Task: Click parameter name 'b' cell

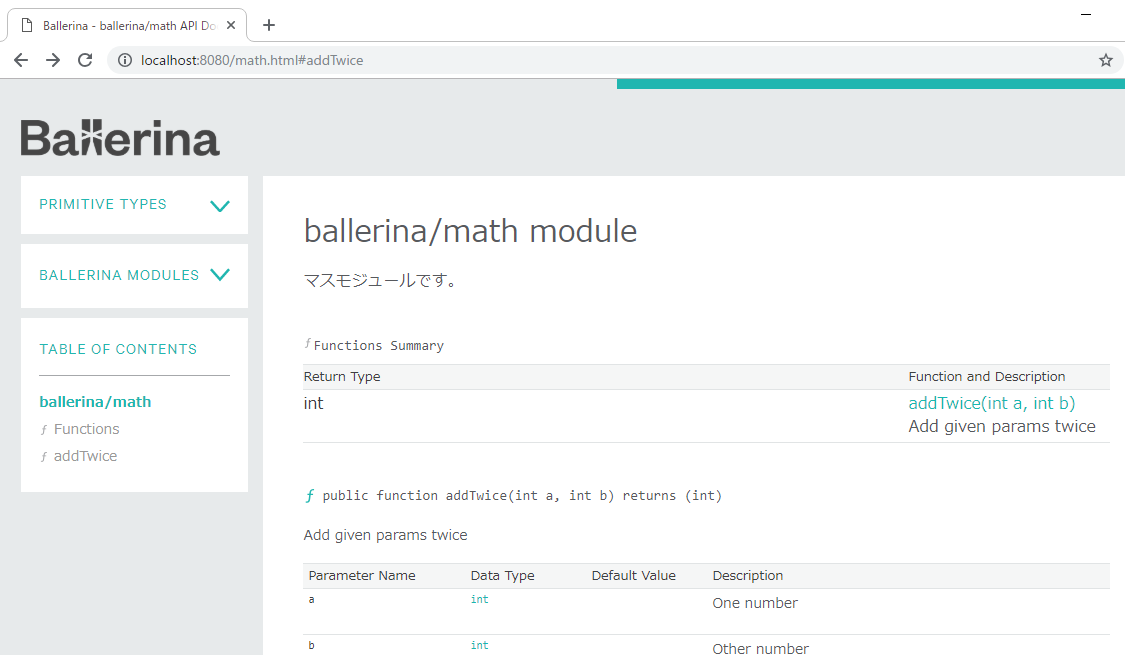Action: (311, 645)
